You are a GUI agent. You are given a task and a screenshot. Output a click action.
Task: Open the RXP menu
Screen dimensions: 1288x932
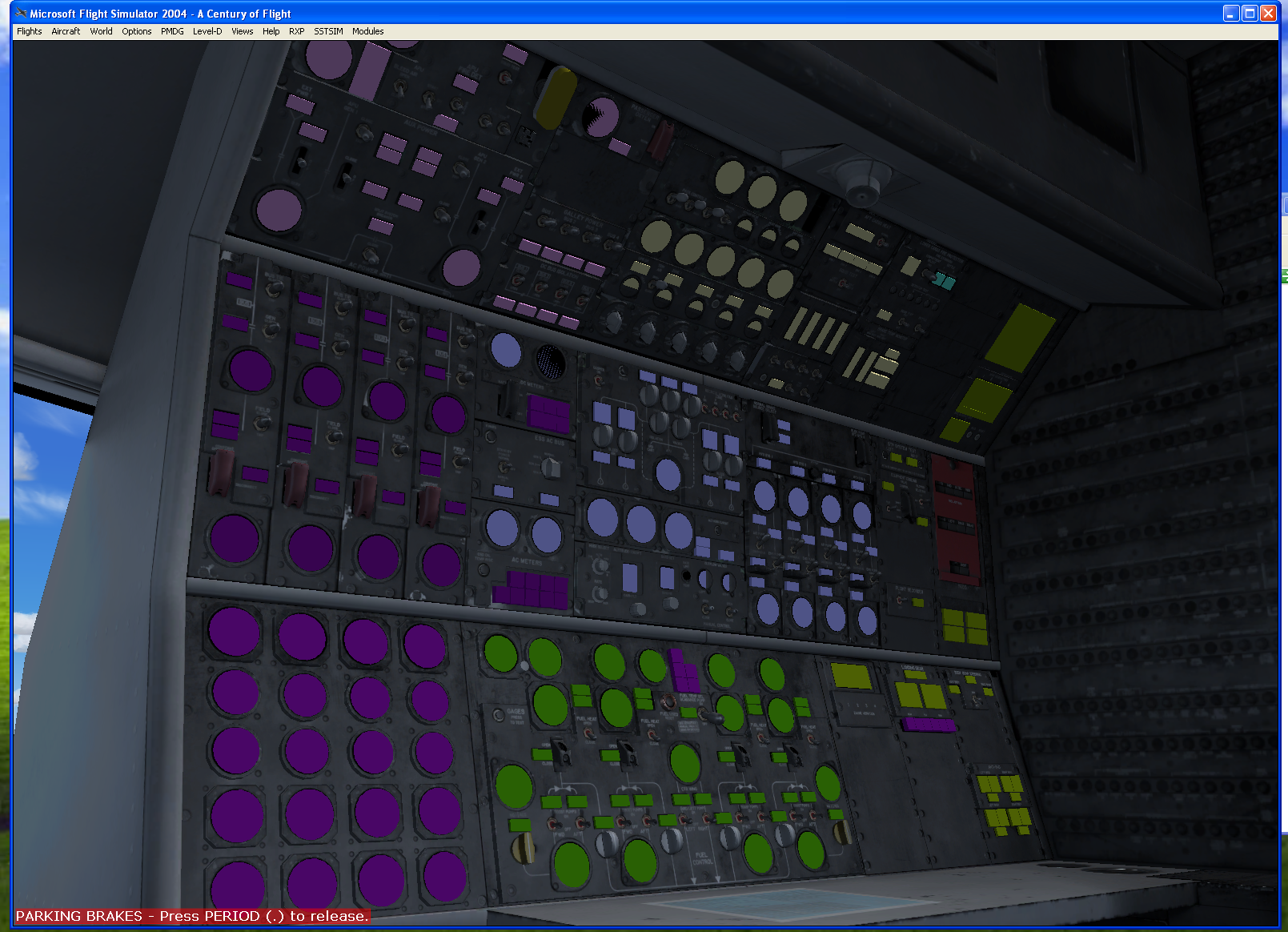tap(297, 31)
